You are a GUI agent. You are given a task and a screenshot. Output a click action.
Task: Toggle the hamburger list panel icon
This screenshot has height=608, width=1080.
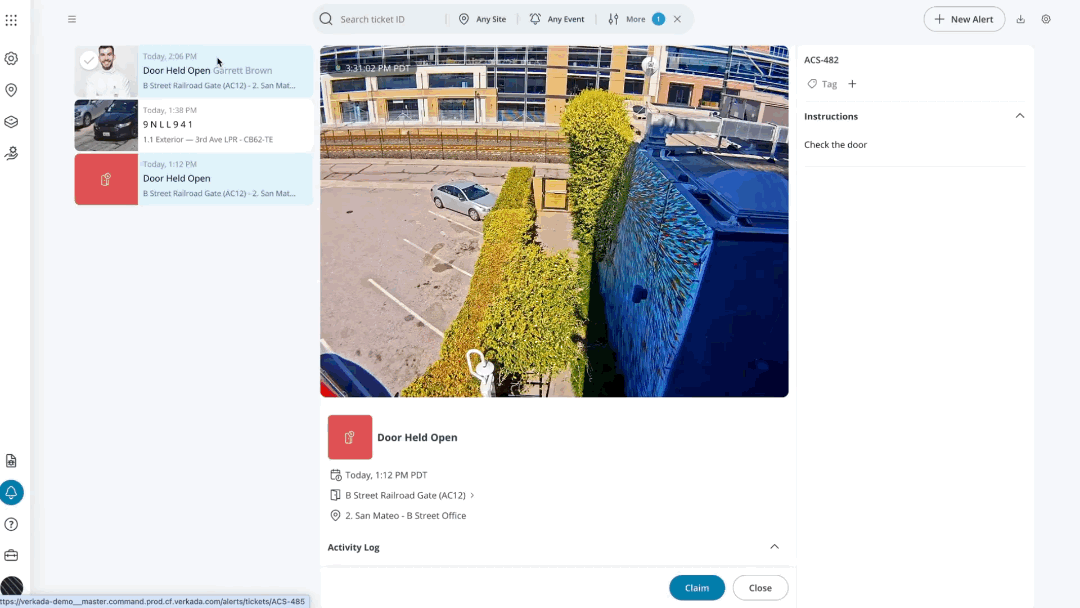tap(72, 19)
